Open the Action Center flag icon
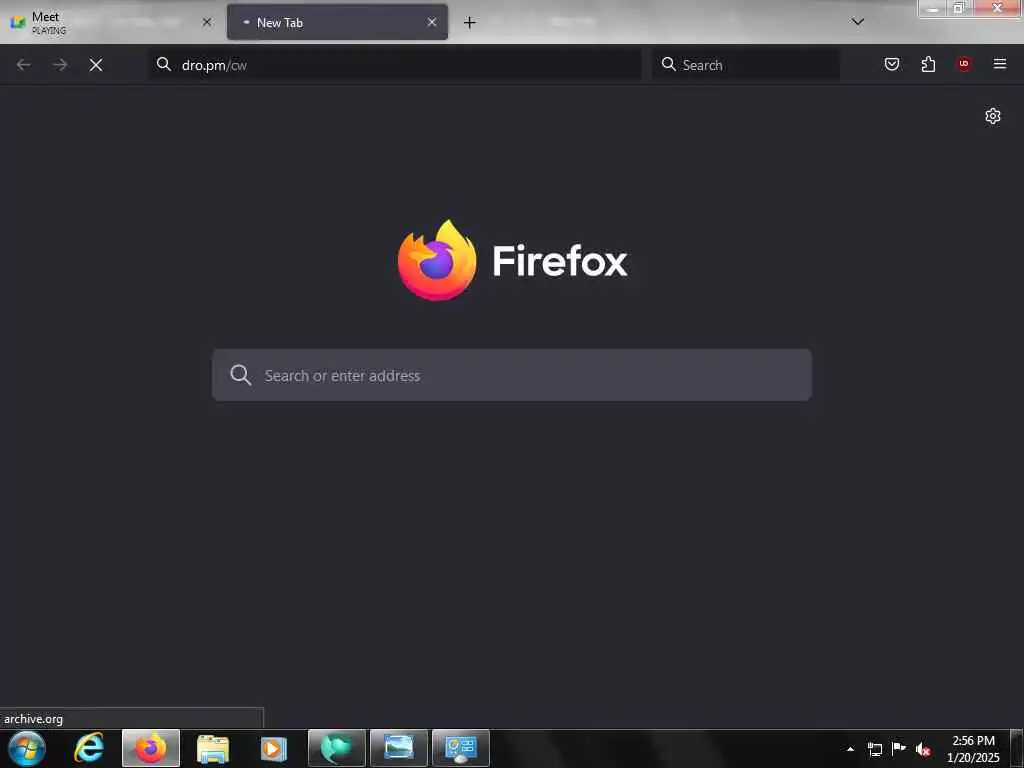1024x768 pixels. coord(899,749)
